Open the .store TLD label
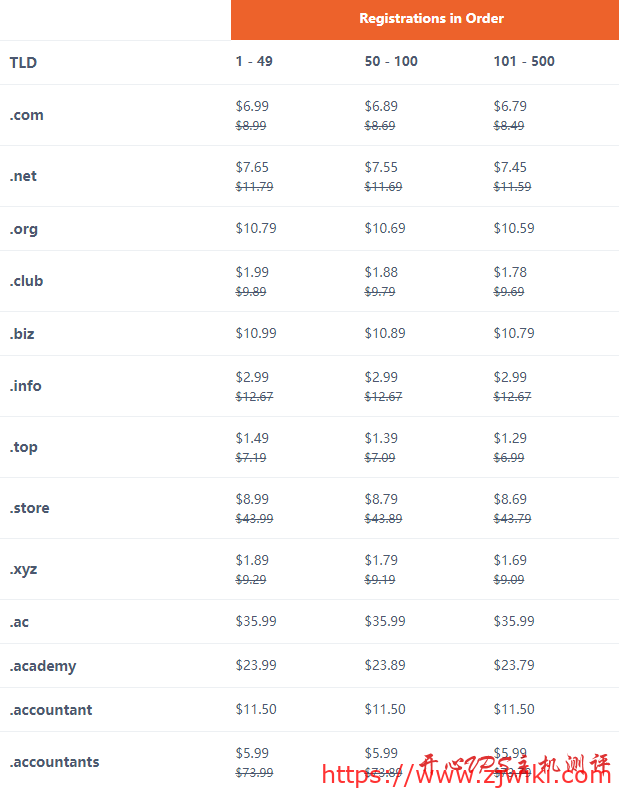The image size is (619, 792). [30, 508]
